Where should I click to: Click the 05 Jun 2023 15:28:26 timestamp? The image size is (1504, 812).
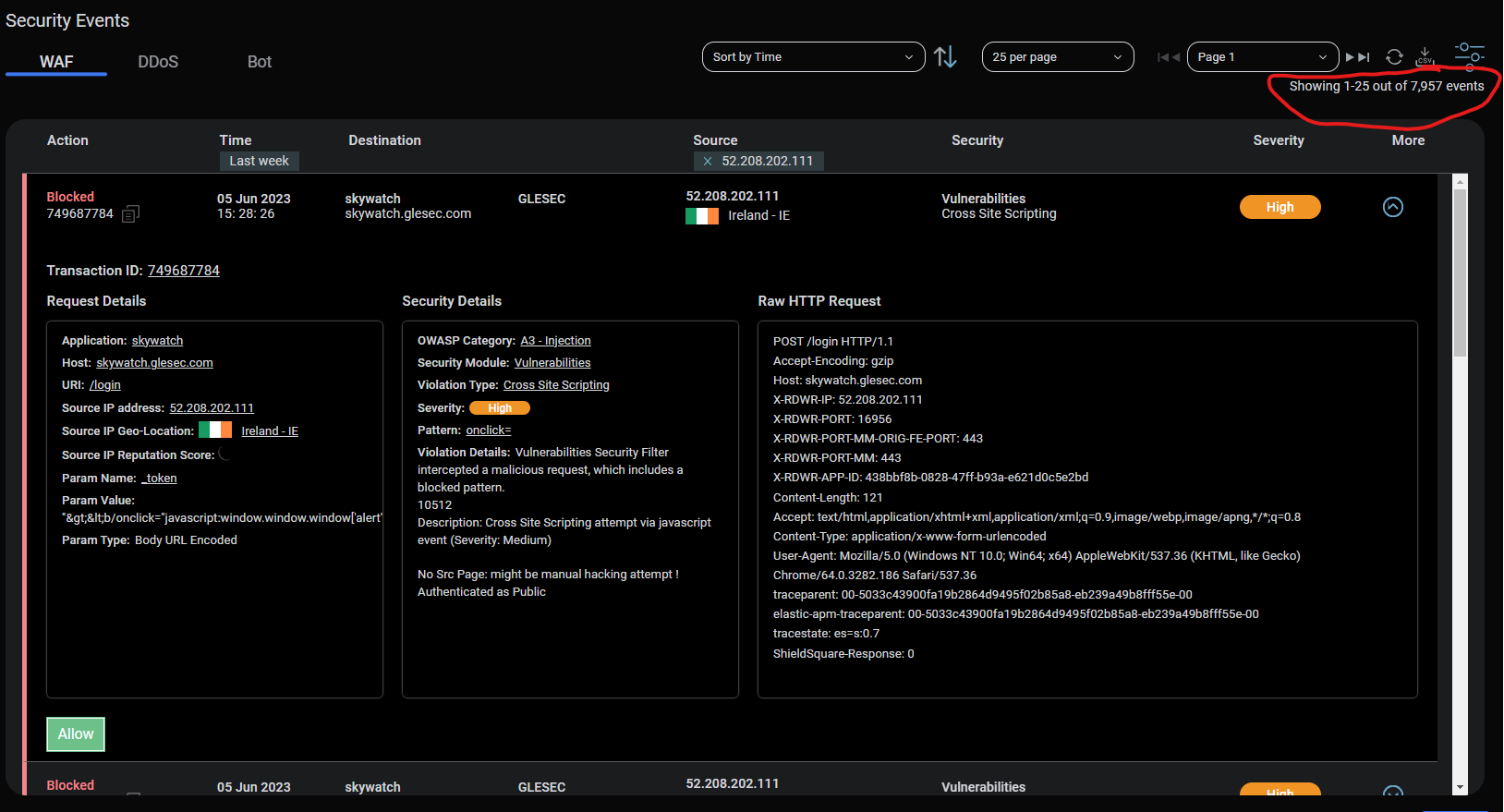point(253,206)
